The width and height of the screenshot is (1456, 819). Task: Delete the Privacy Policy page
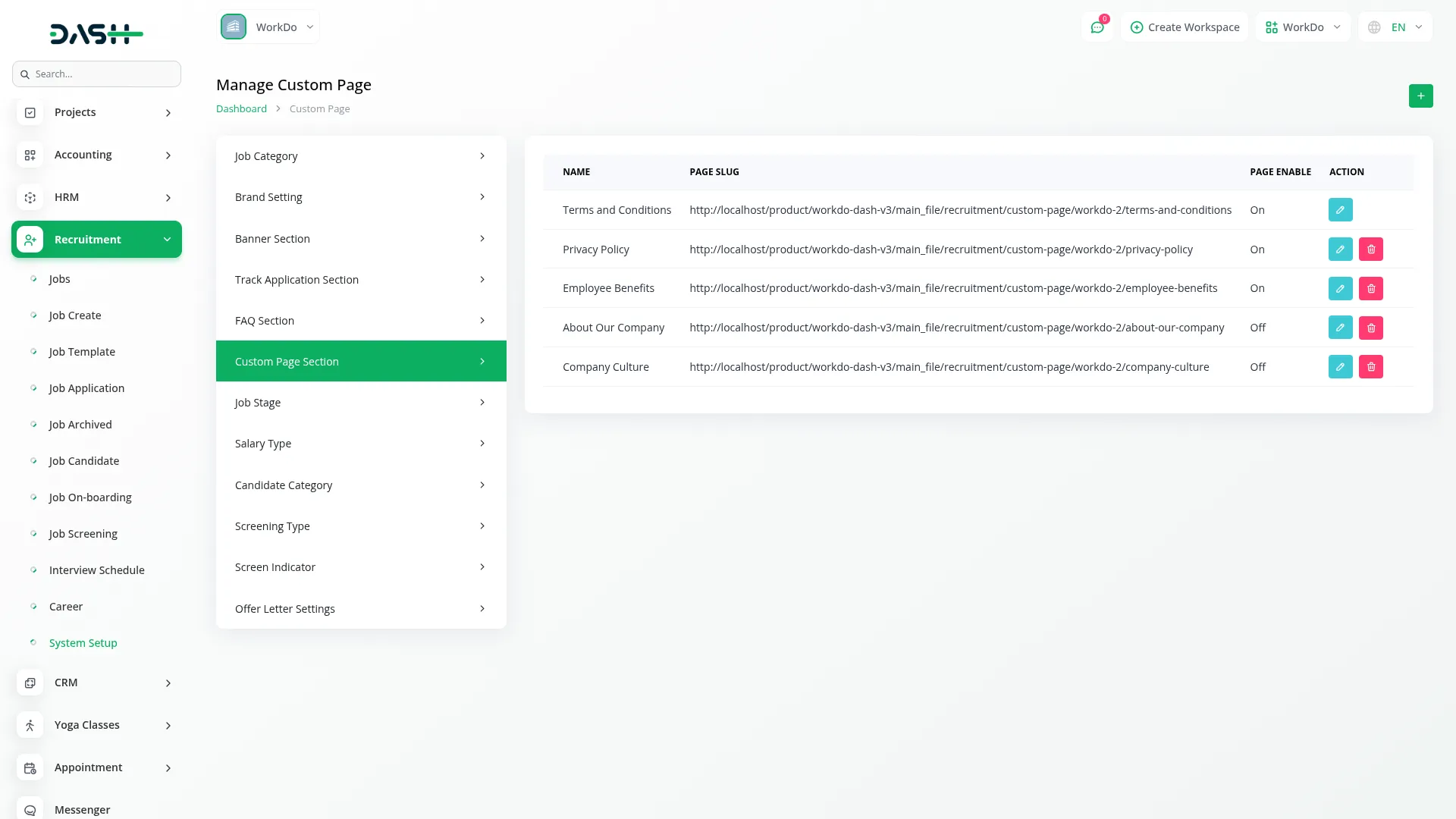1370,249
